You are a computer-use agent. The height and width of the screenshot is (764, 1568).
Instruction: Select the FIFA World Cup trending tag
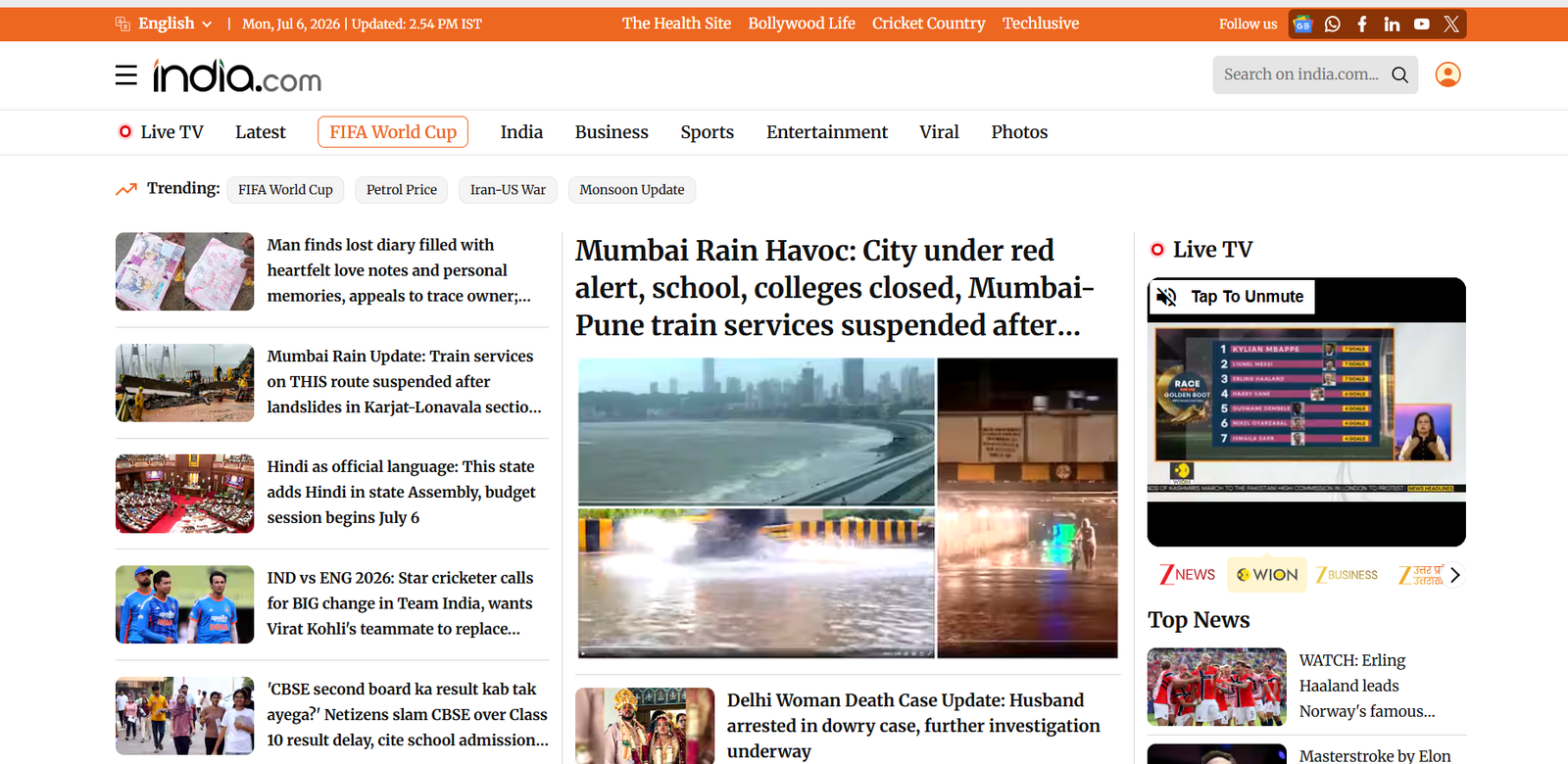pyautogui.click(x=285, y=190)
